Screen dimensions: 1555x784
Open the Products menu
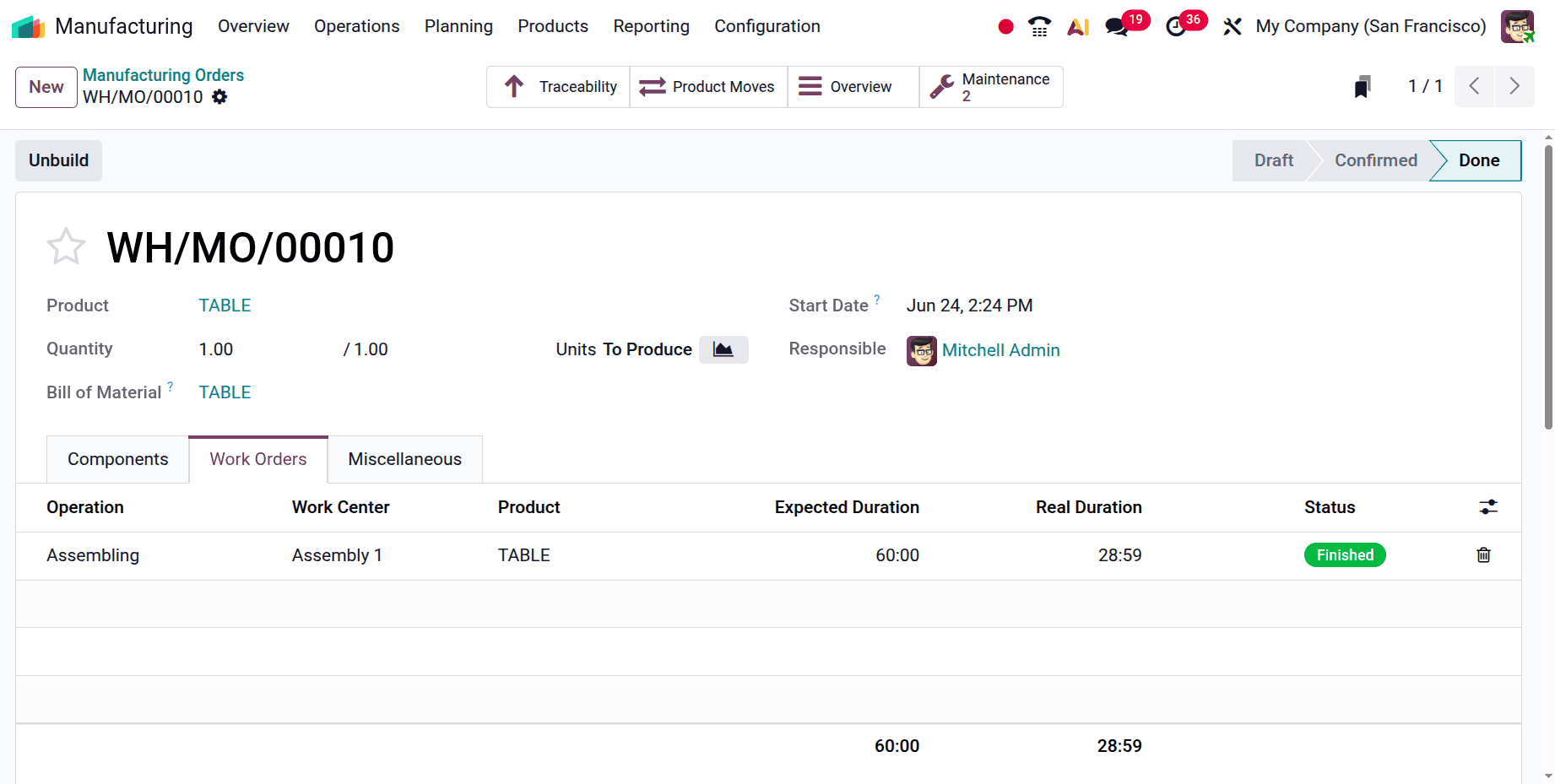point(553,26)
